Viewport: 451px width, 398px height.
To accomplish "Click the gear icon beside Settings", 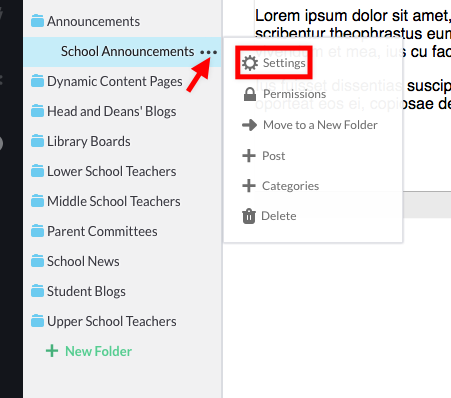I will [x=250, y=63].
